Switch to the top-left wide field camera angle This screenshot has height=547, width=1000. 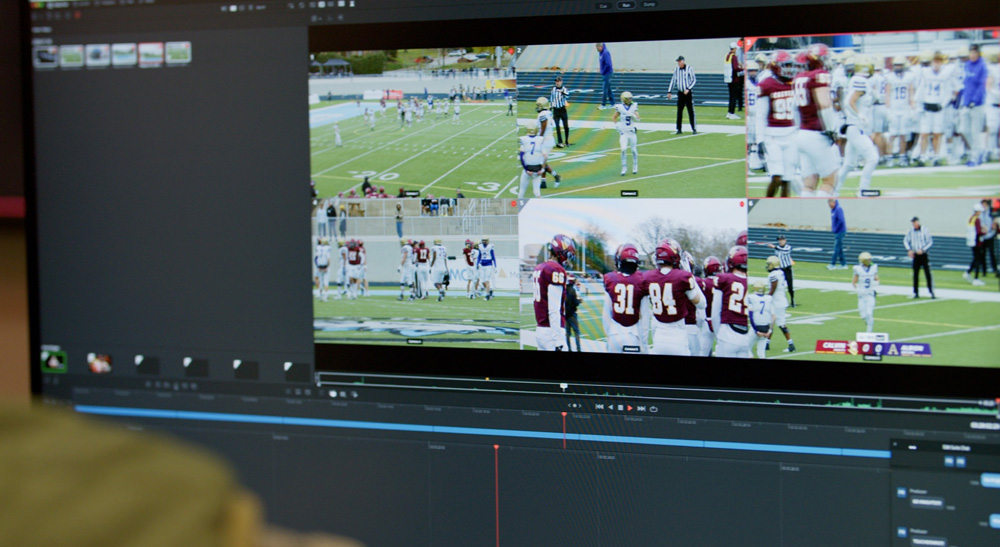pyautogui.click(x=412, y=120)
